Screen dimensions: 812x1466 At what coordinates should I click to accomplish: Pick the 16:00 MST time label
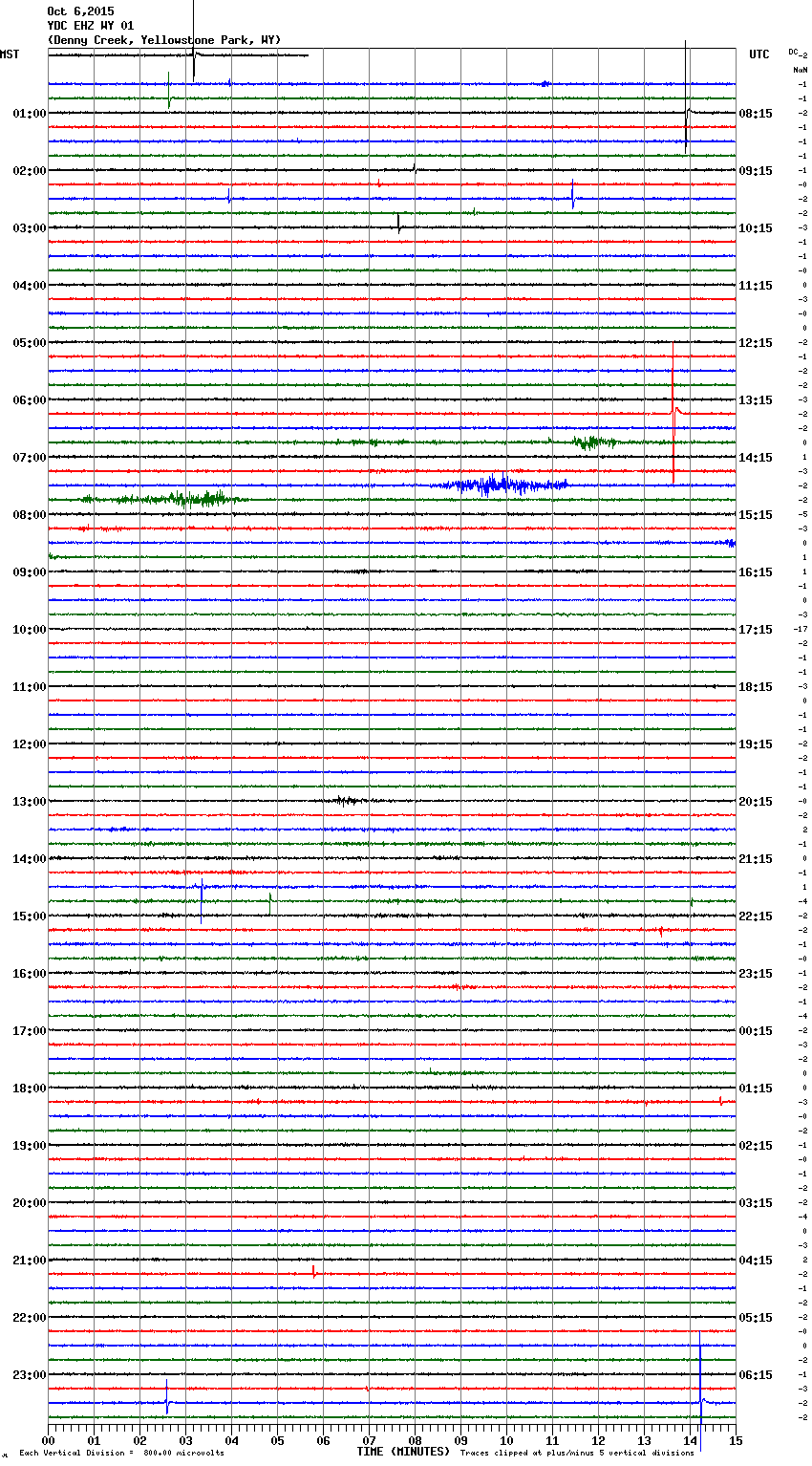point(29,974)
